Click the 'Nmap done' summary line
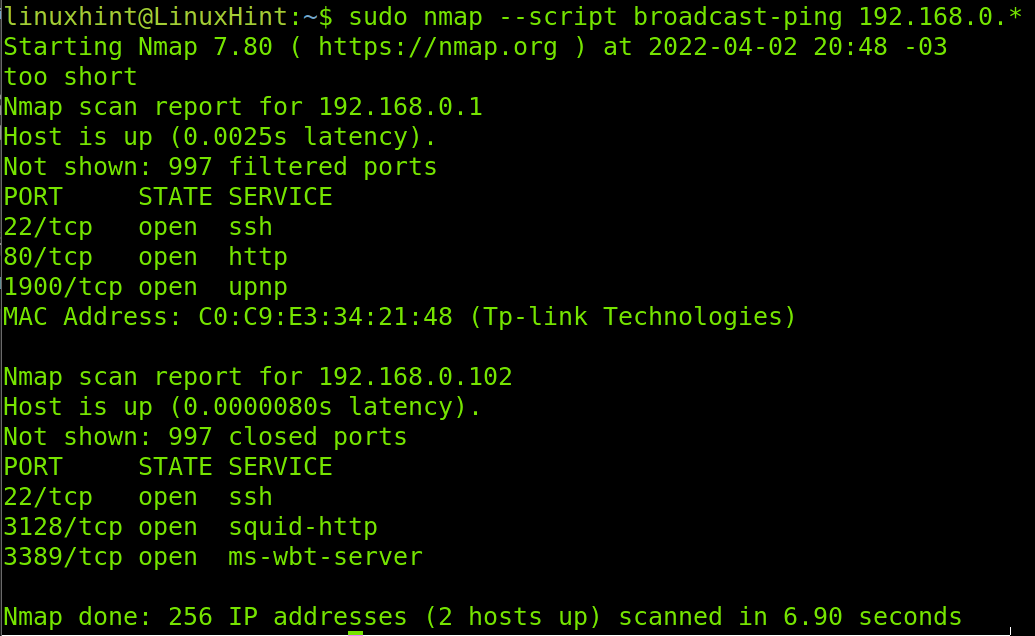Viewport: 1035px width, 636px height. click(x=483, y=618)
